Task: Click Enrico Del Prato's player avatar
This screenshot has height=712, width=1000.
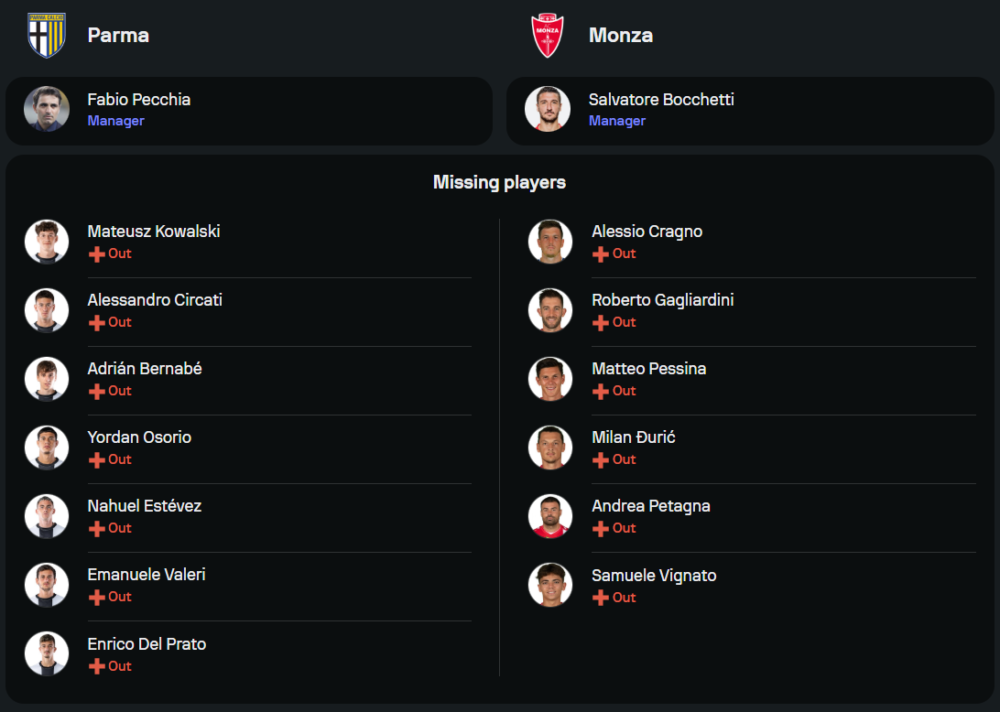Action: point(47,654)
